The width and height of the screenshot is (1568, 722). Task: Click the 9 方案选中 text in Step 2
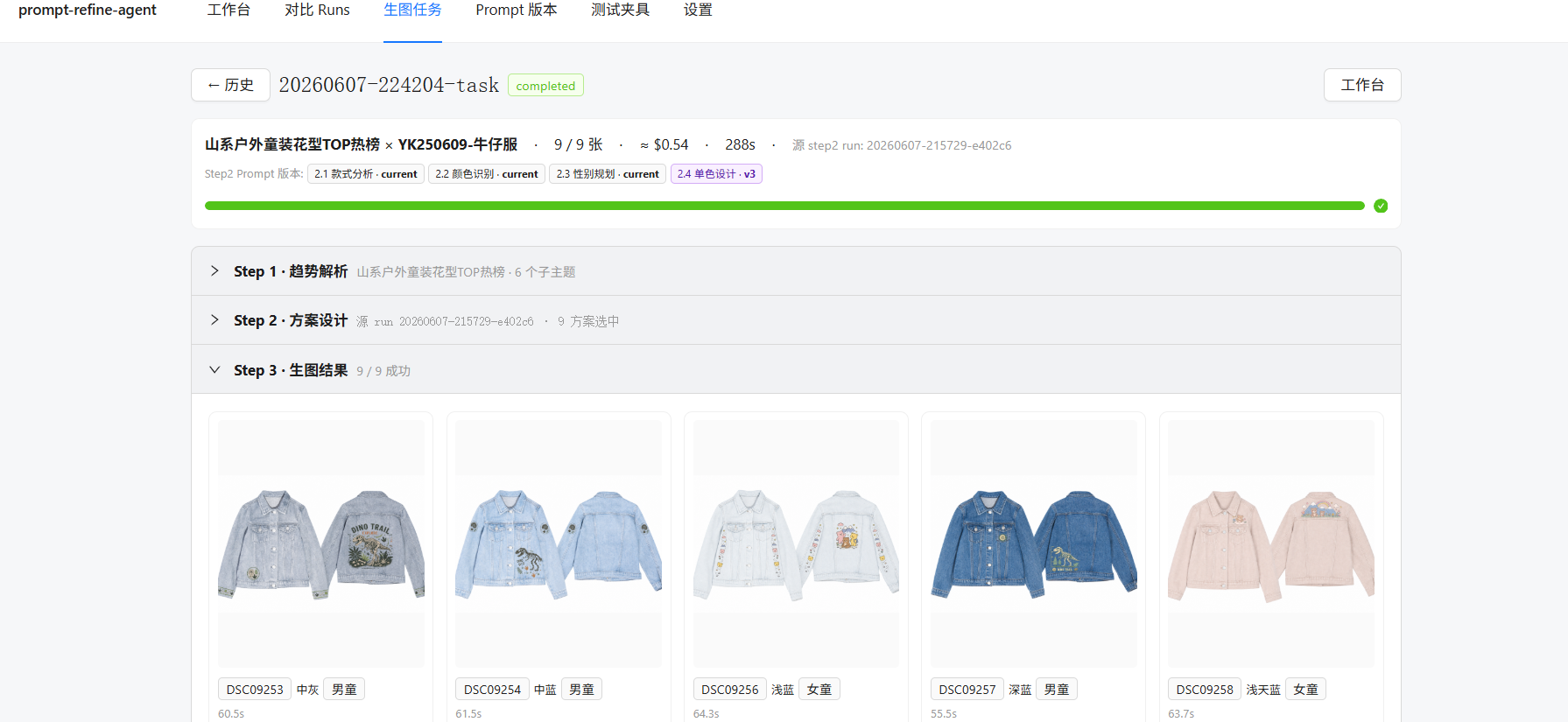pos(588,321)
